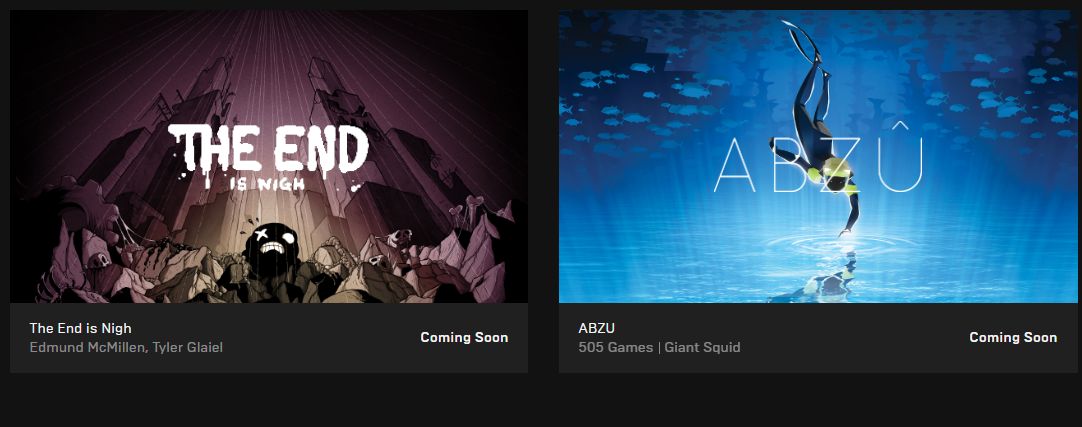This screenshot has width=1082, height=427.
Task: Click the large ABZÛ logo lettering
Action: coord(818,166)
